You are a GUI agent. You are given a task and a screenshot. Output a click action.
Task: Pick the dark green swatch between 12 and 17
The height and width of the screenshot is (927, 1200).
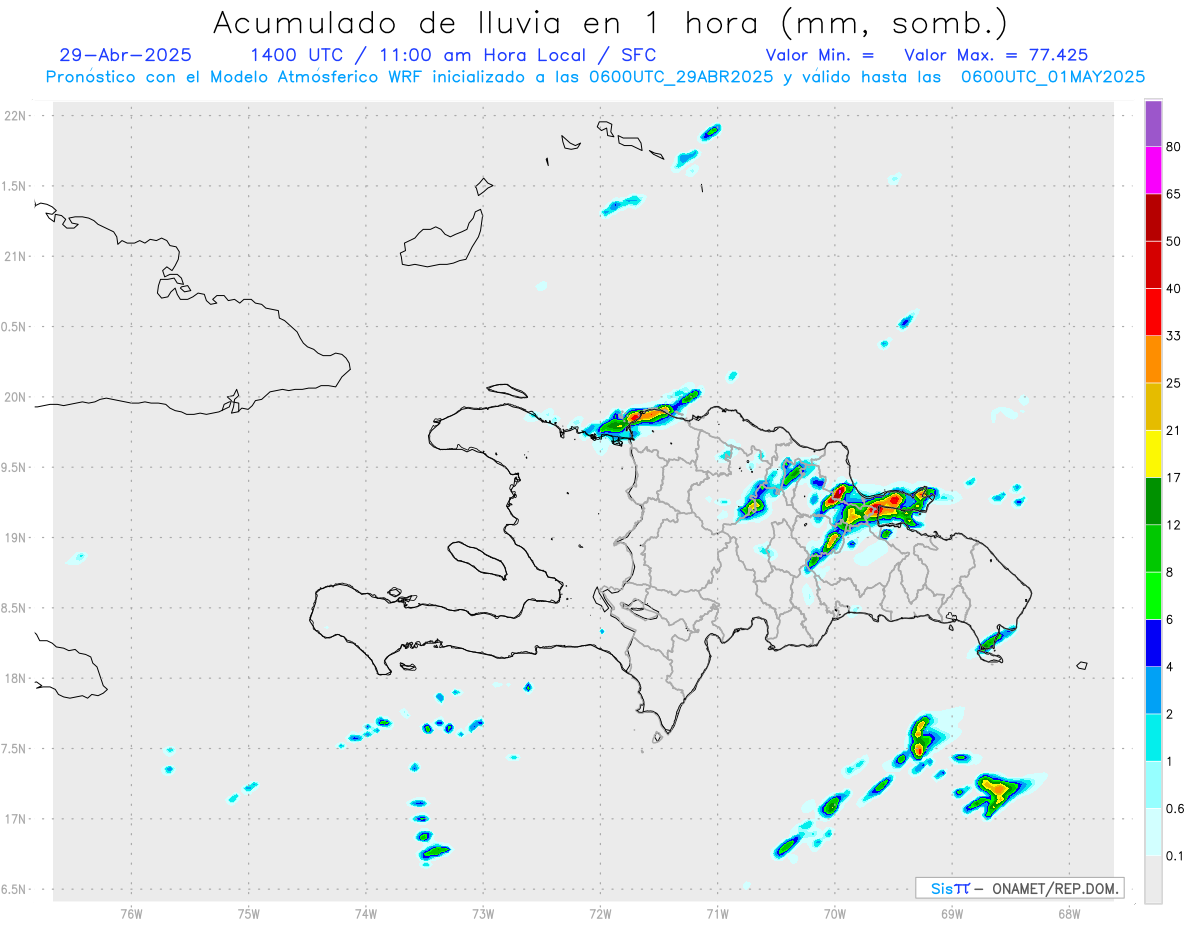tap(1153, 501)
